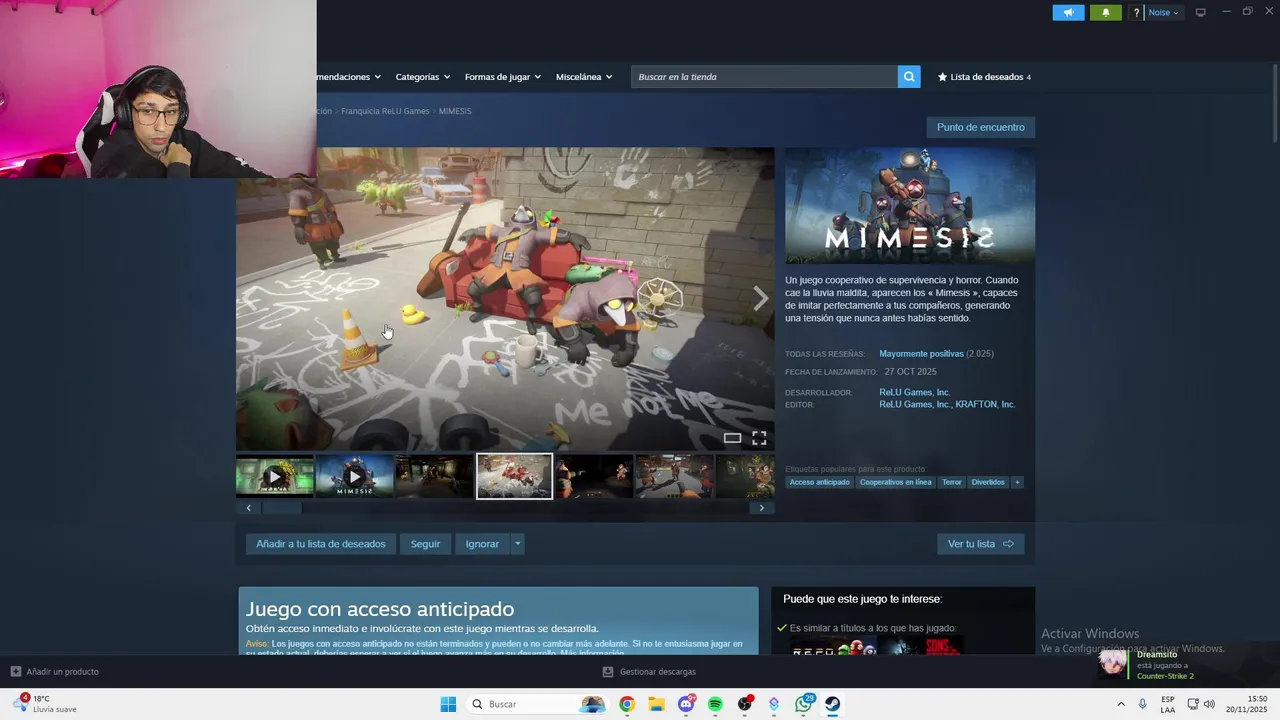
Task: Select the third dark screenshot thumbnail
Action: [434, 476]
